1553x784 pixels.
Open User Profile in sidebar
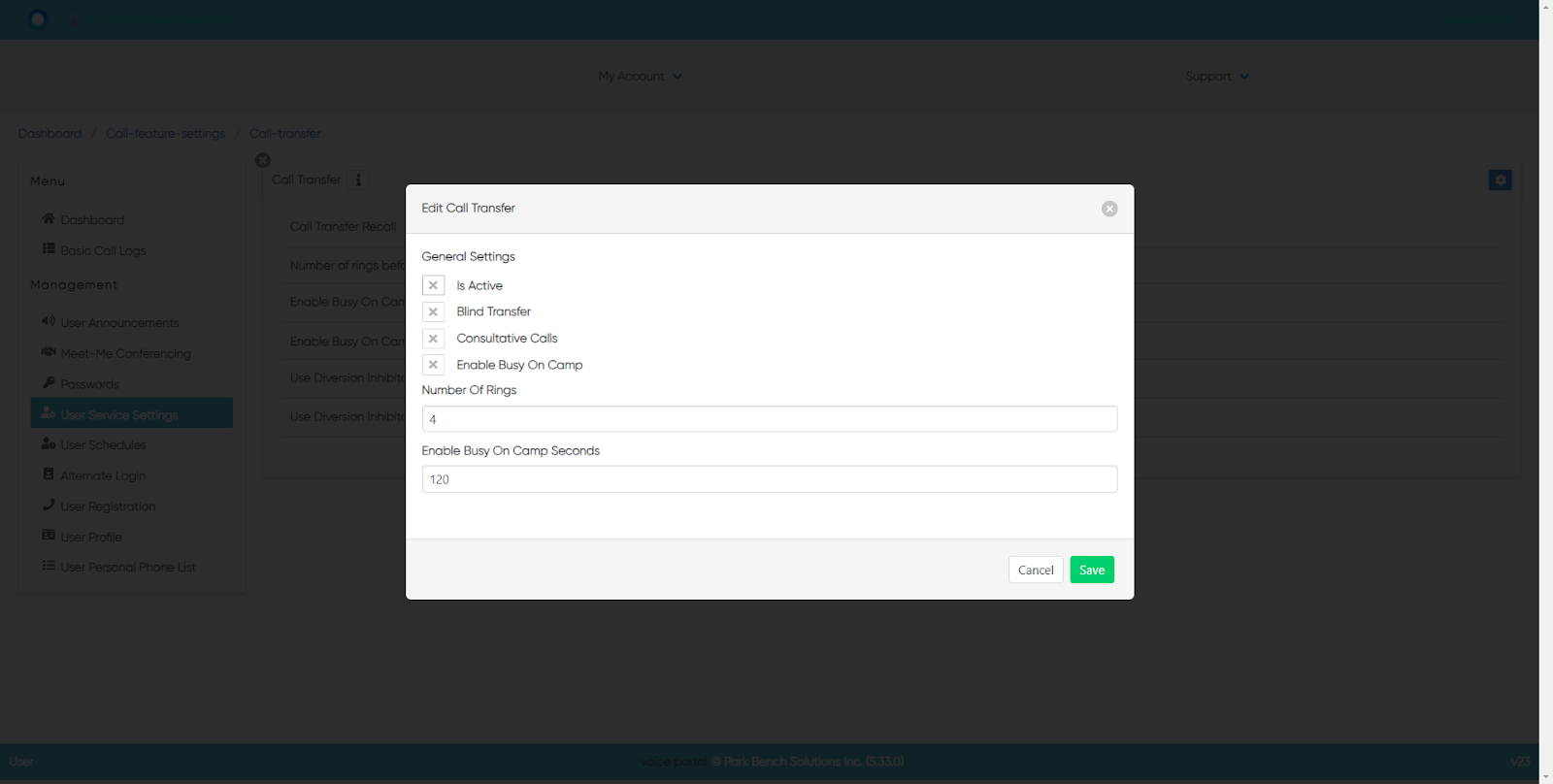tap(91, 537)
